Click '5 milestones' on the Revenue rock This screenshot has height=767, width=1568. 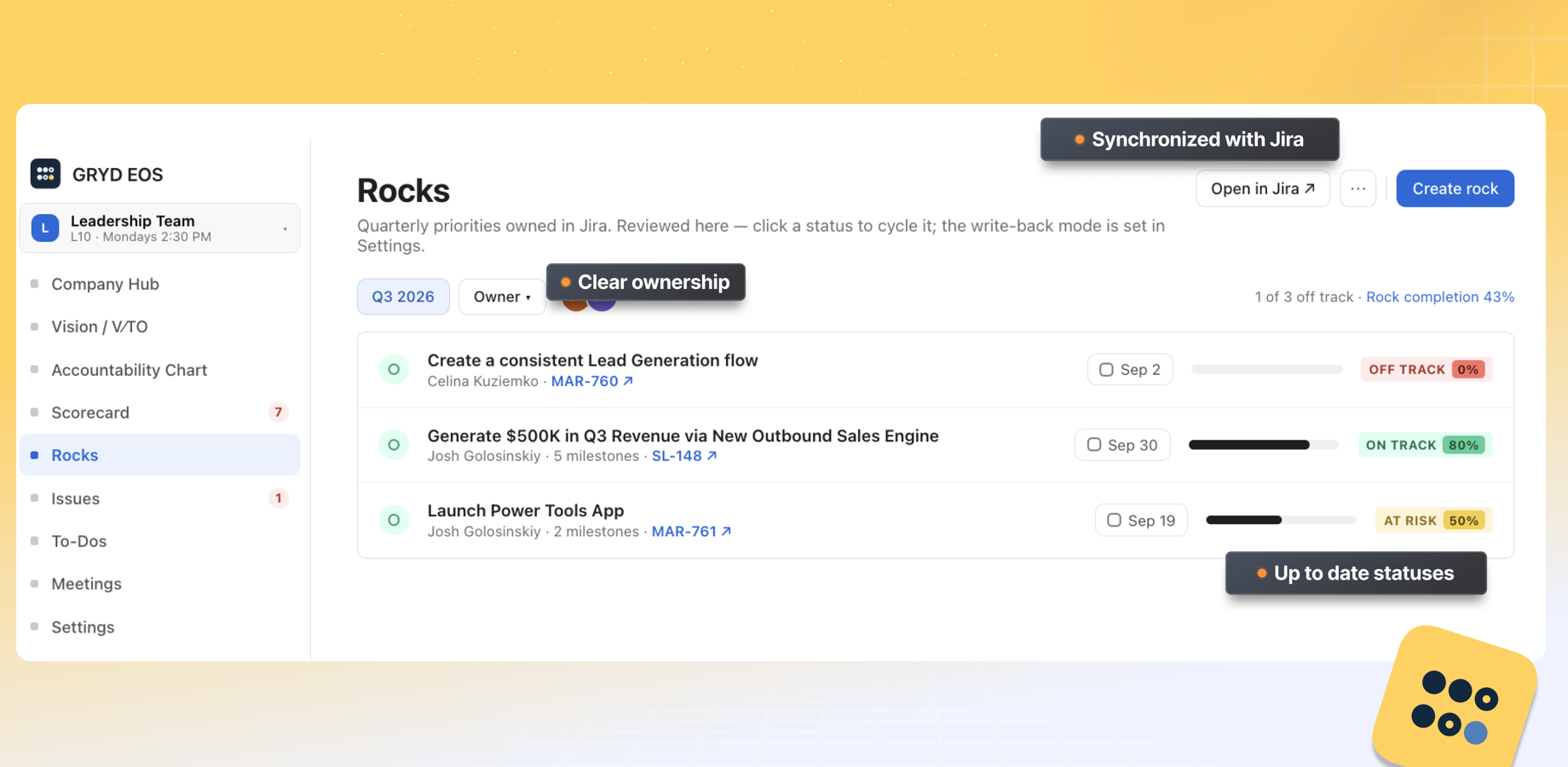pyautogui.click(x=596, y=456)
